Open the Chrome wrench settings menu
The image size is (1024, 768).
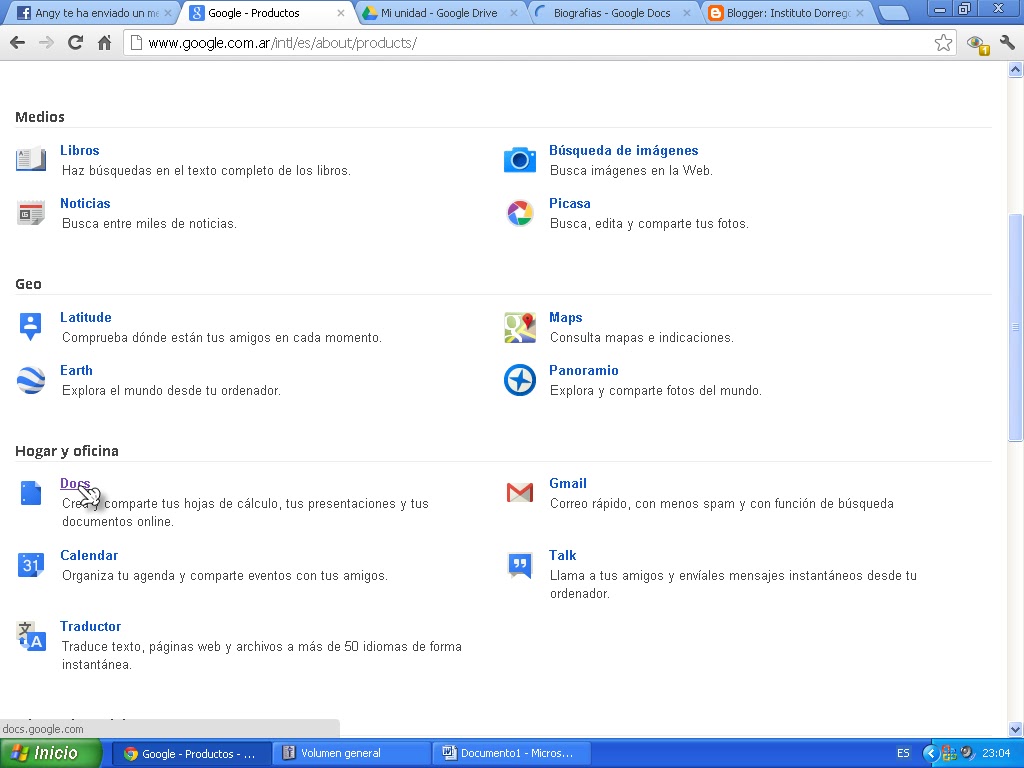[x=1007, y=43]
